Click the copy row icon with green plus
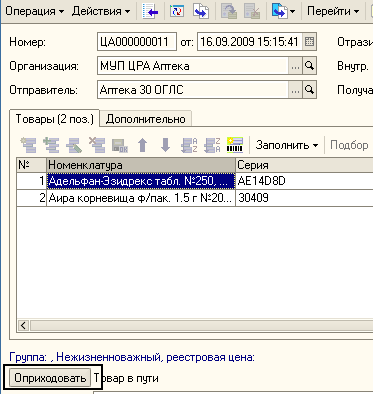 click(x=51, y=145)
